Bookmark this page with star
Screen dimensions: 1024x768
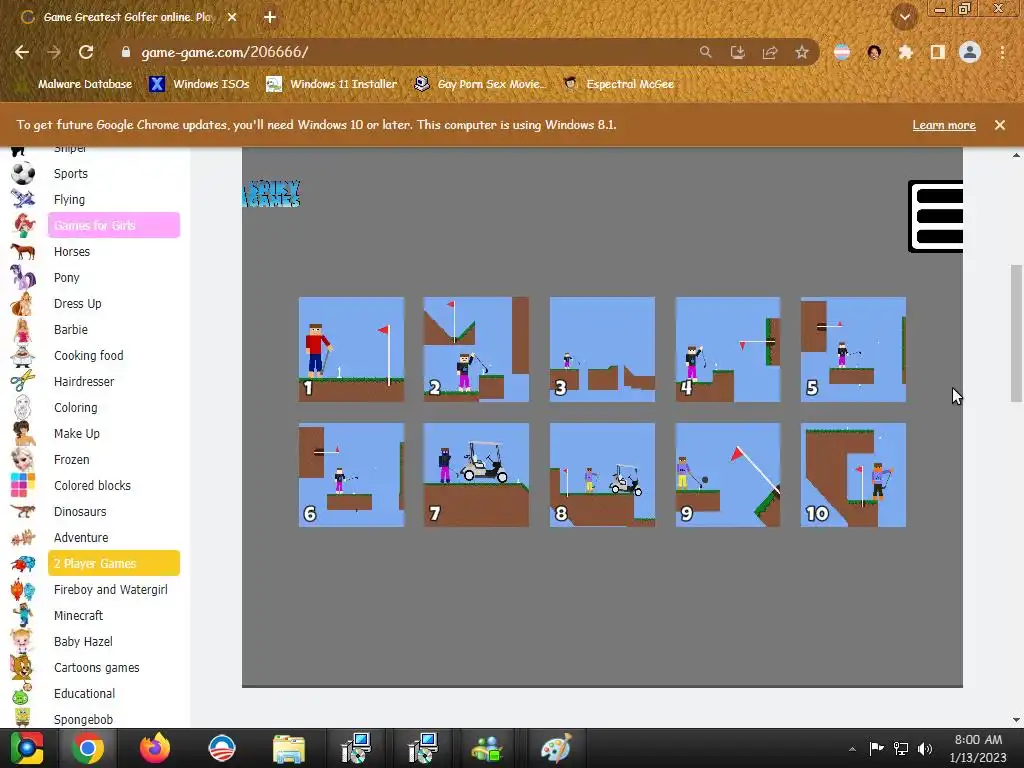(802, 52)
